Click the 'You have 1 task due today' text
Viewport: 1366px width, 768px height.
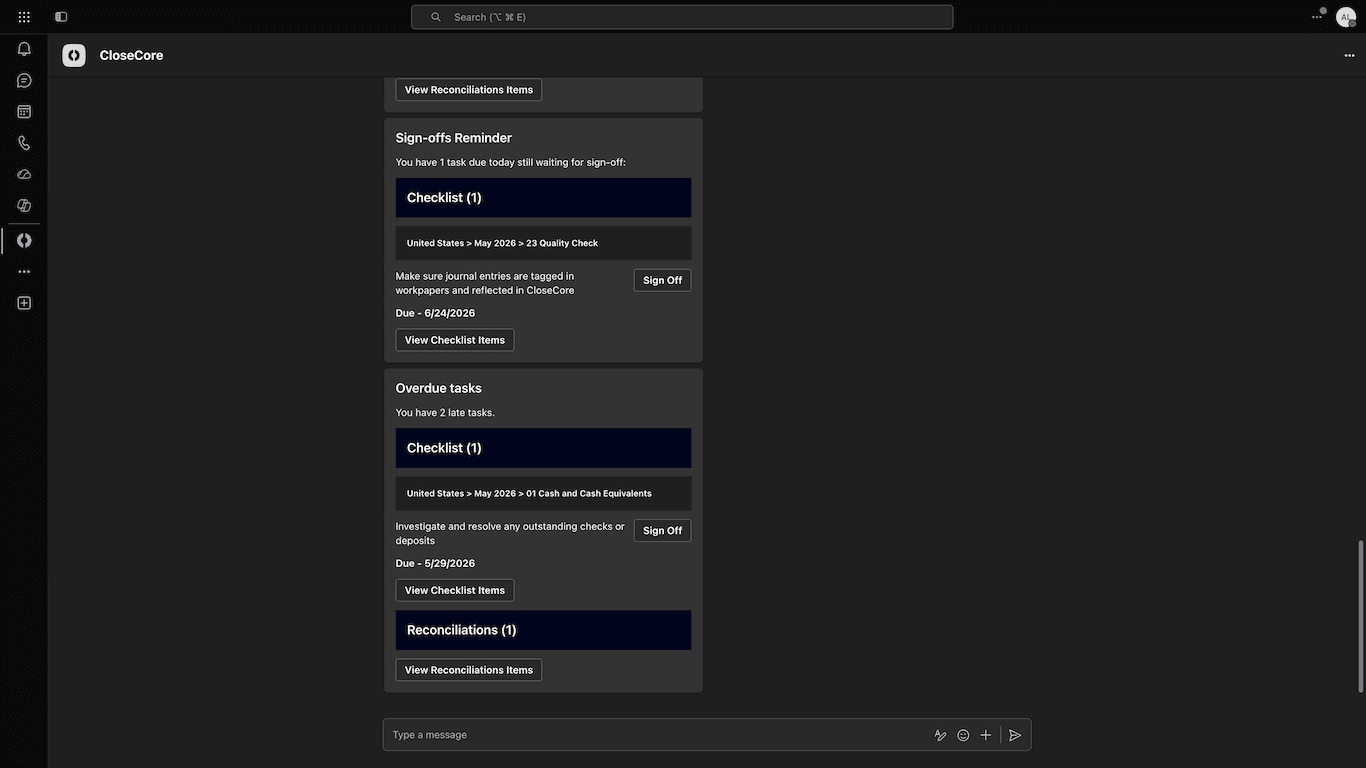510,162
